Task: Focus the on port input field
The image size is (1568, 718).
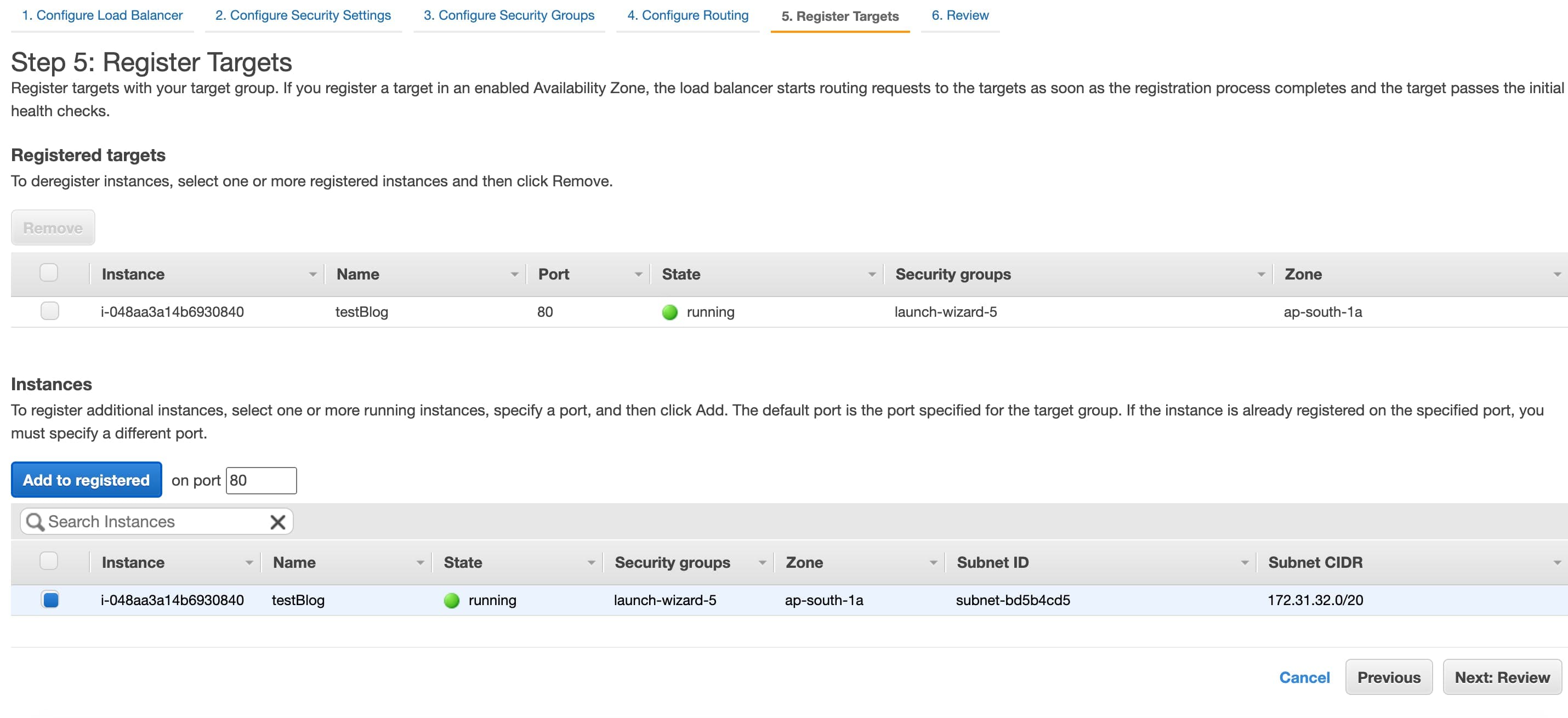Action: click(x=261, y=481)
